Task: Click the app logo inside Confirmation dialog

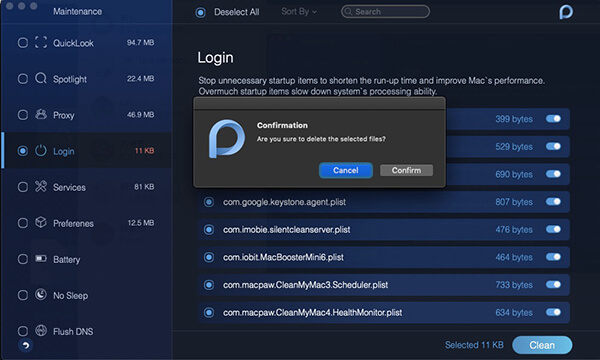Action: (227, 139)
